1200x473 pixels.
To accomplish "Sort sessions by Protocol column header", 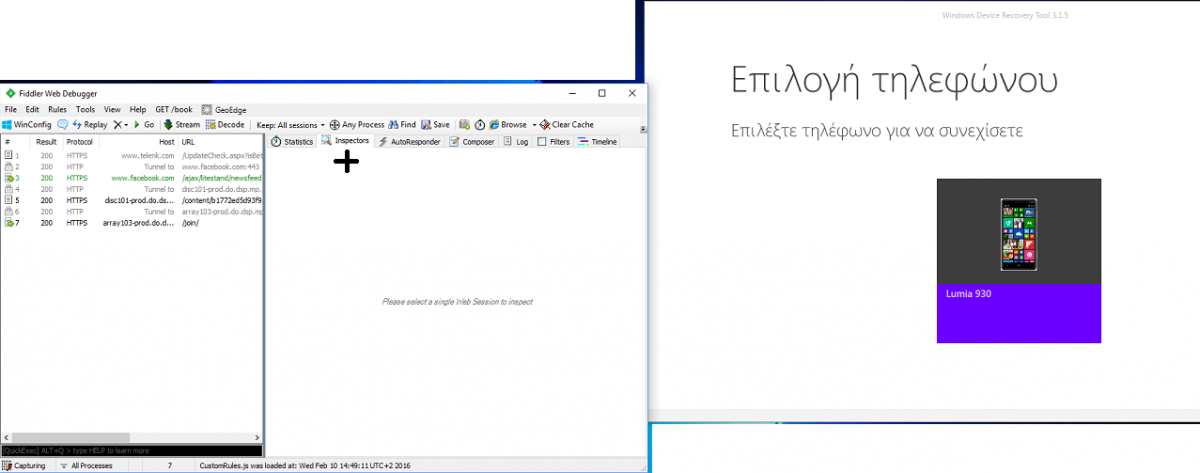I will (80, 142).
